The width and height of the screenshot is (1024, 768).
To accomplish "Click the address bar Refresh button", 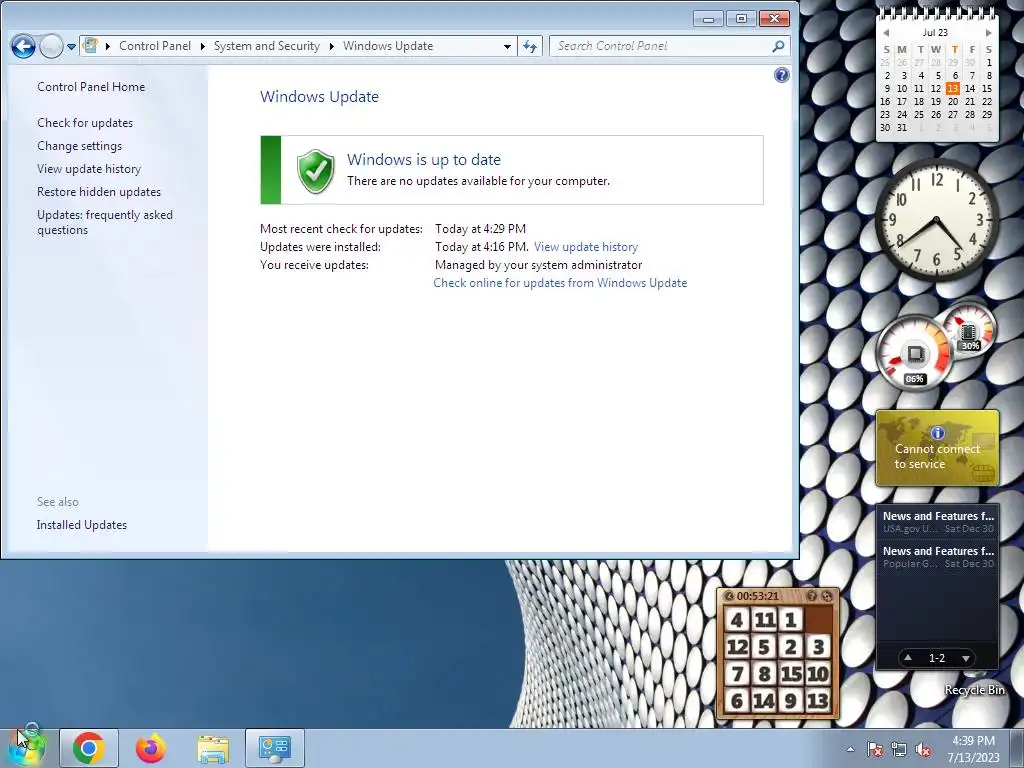I will (530, 46).
